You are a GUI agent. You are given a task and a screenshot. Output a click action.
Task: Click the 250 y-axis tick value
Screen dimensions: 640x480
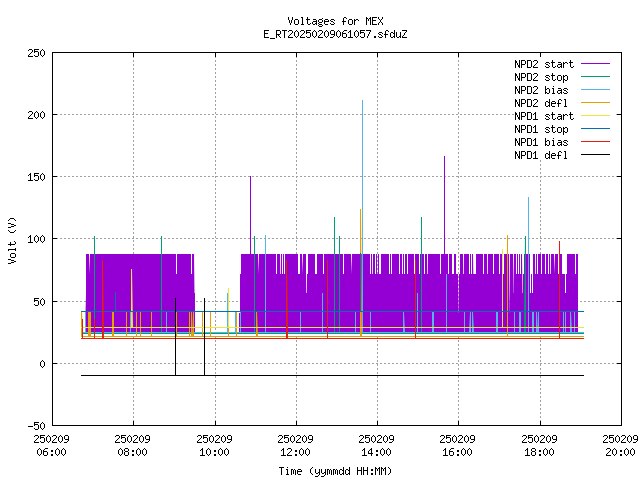(x=36, y=53)
